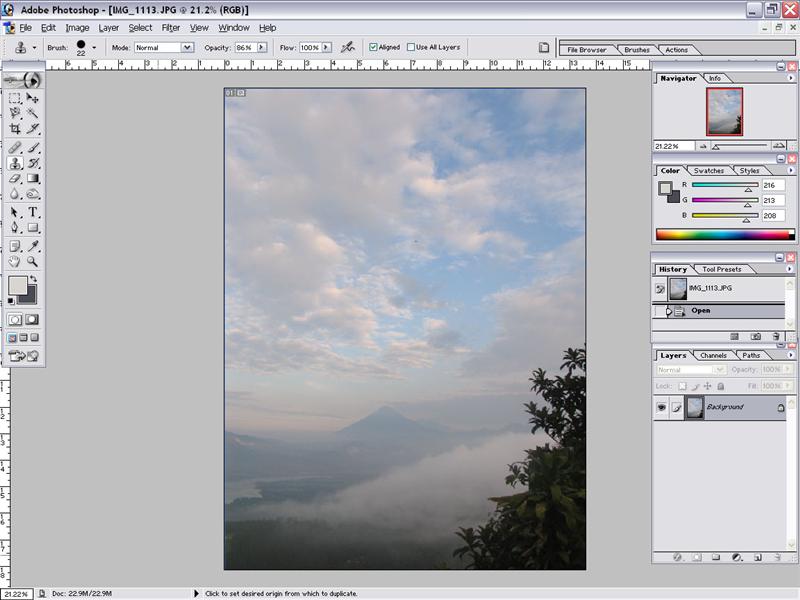Open the tool preset picker arrow
Screen dimensions: 800x600
(x=34, y=47)
